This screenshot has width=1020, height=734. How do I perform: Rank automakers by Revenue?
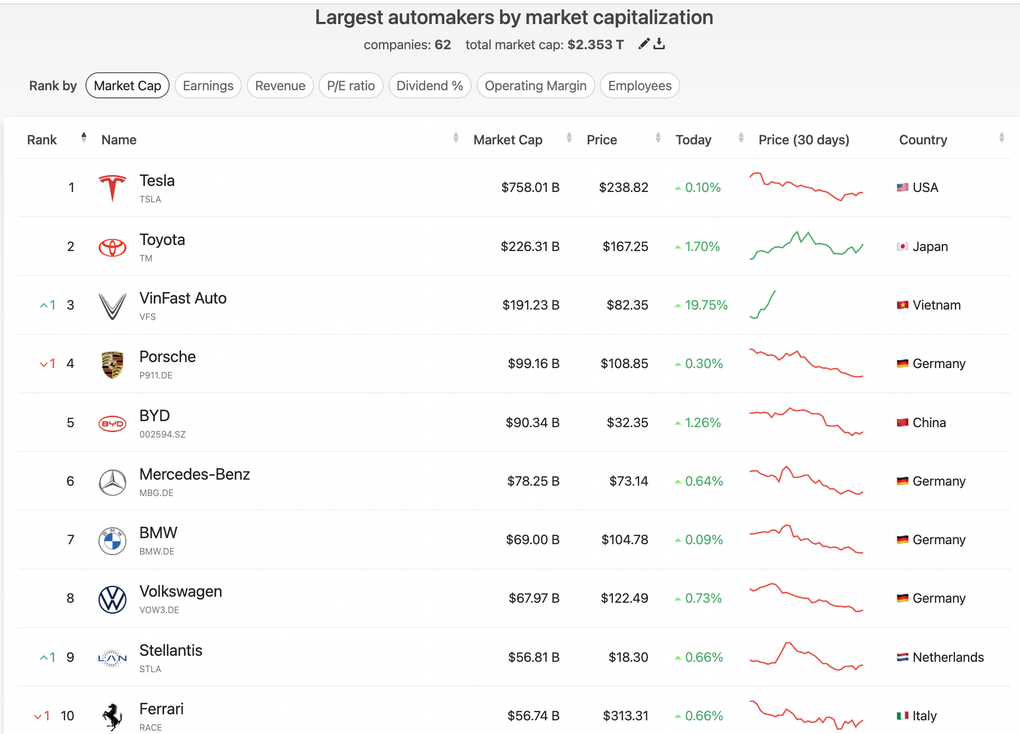click(280, 86)
